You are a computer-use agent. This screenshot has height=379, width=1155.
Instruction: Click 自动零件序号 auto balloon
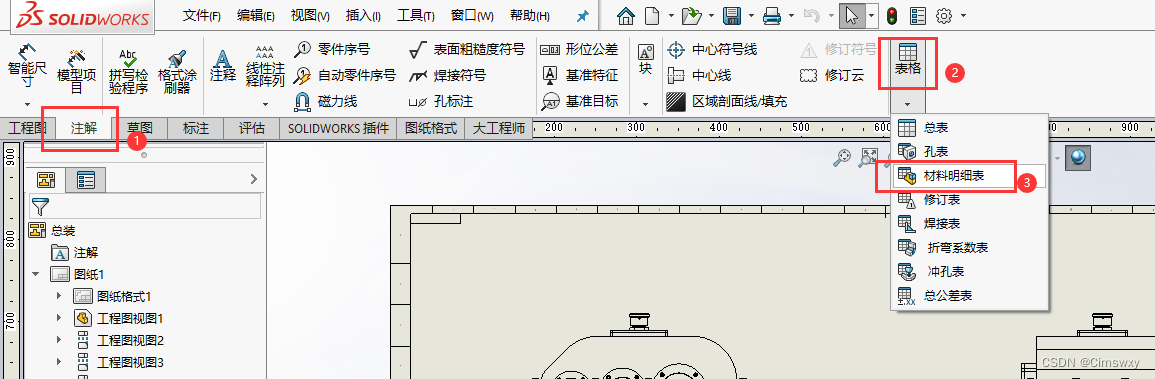(x=344, y=75)
